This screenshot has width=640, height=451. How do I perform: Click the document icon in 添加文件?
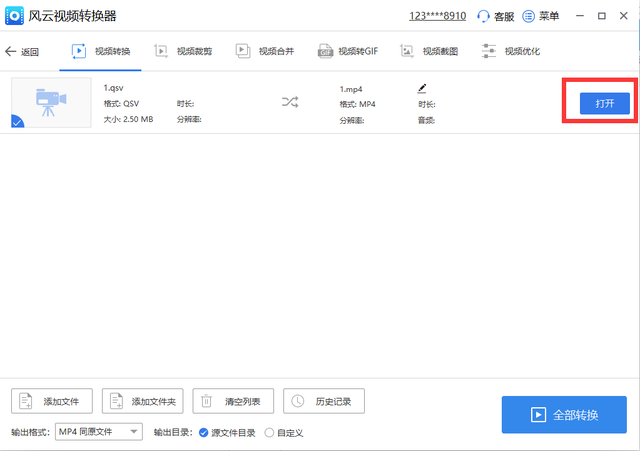pyautogui.click(x=26, y=401)
